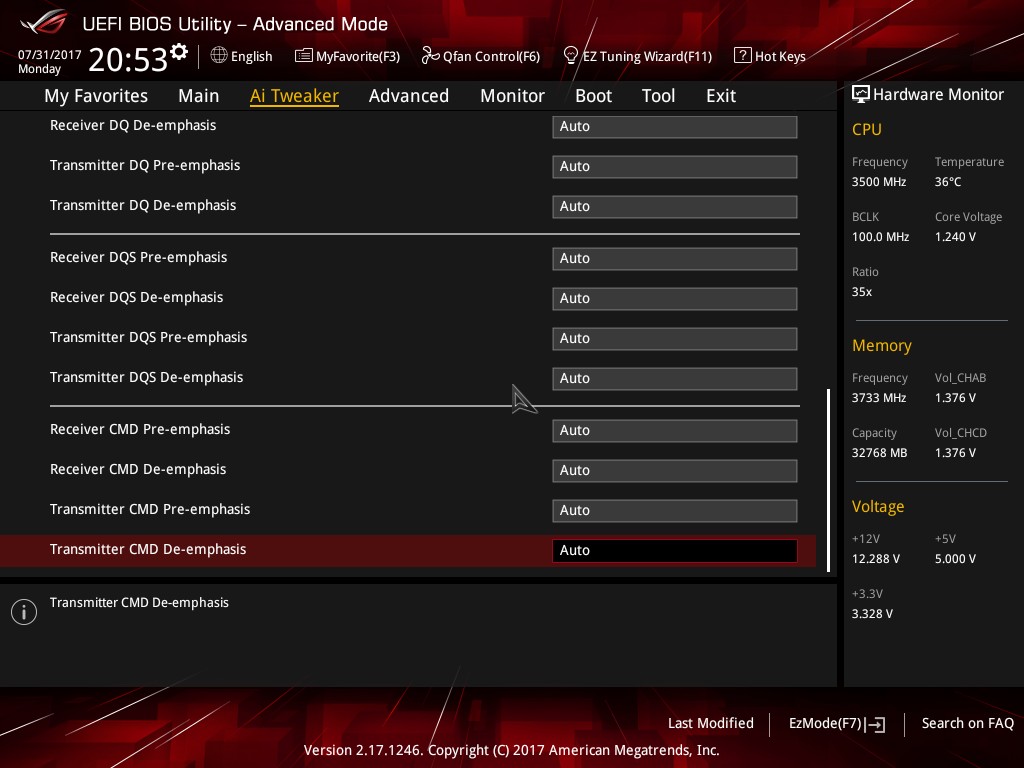Switch to EzMode(F7) label

point(825,724)
